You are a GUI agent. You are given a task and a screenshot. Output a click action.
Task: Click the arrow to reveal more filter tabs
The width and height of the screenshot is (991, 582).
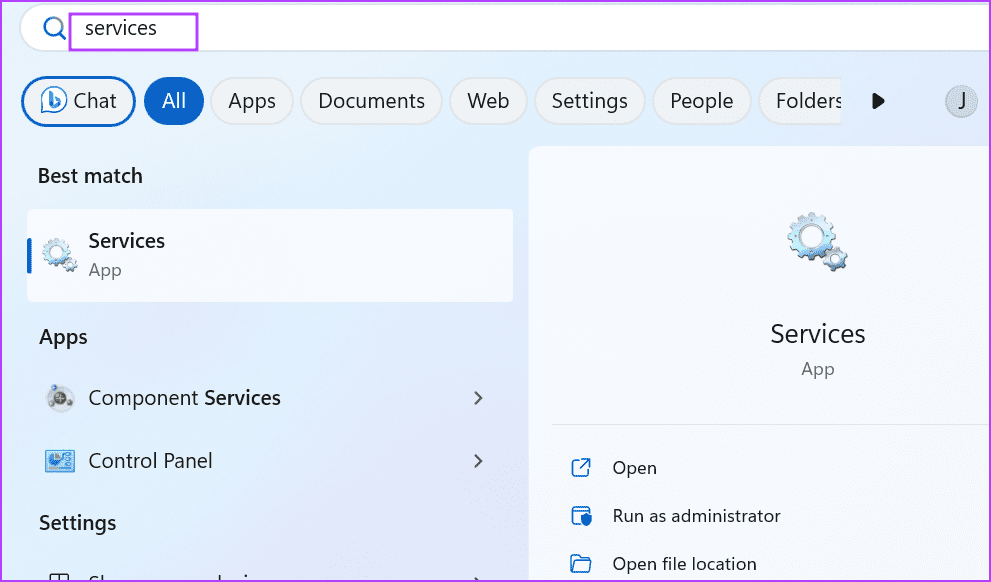tap(877, 101)
